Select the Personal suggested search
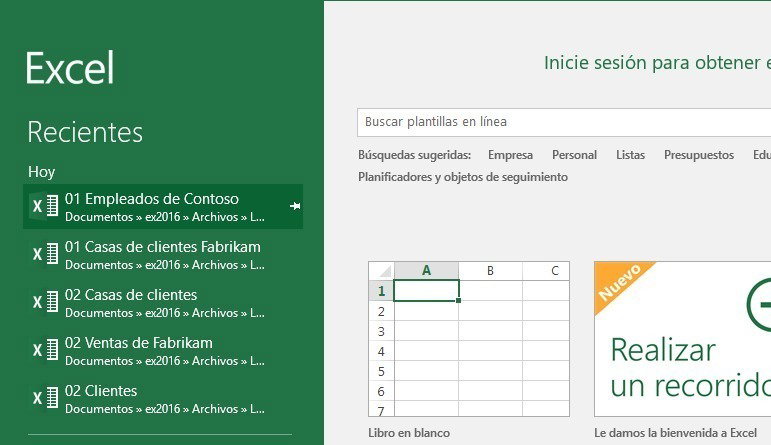771x445 pixels. click(x=574, y=155)
